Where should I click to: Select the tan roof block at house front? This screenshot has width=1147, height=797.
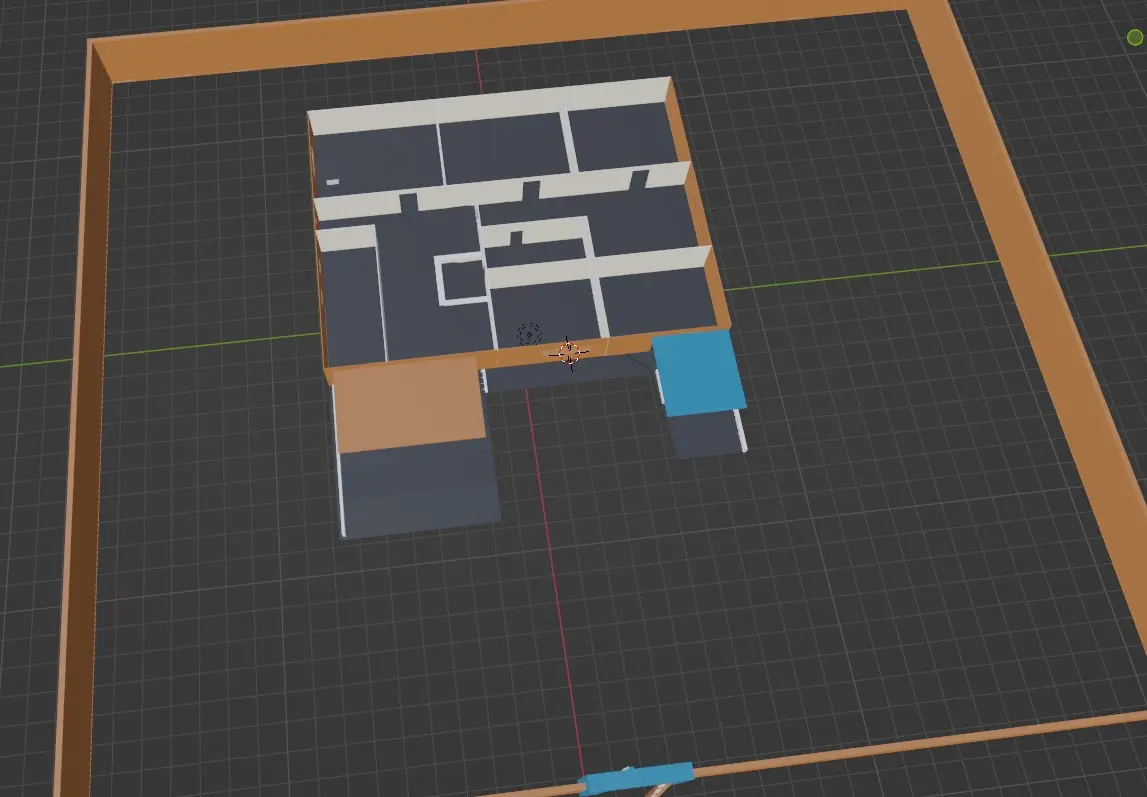[409, 405]
